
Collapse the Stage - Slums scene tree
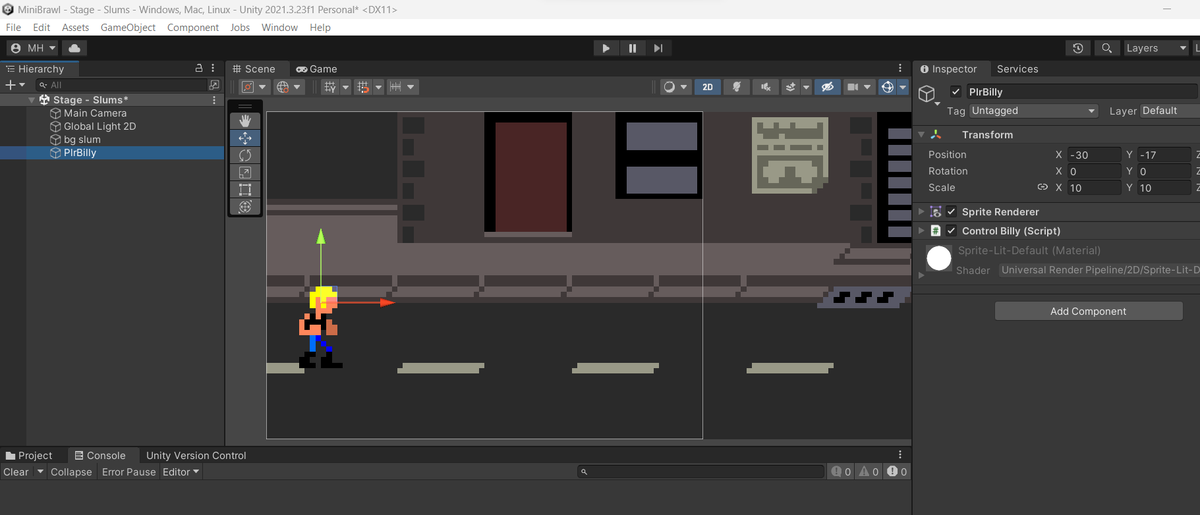coord(31,100)
